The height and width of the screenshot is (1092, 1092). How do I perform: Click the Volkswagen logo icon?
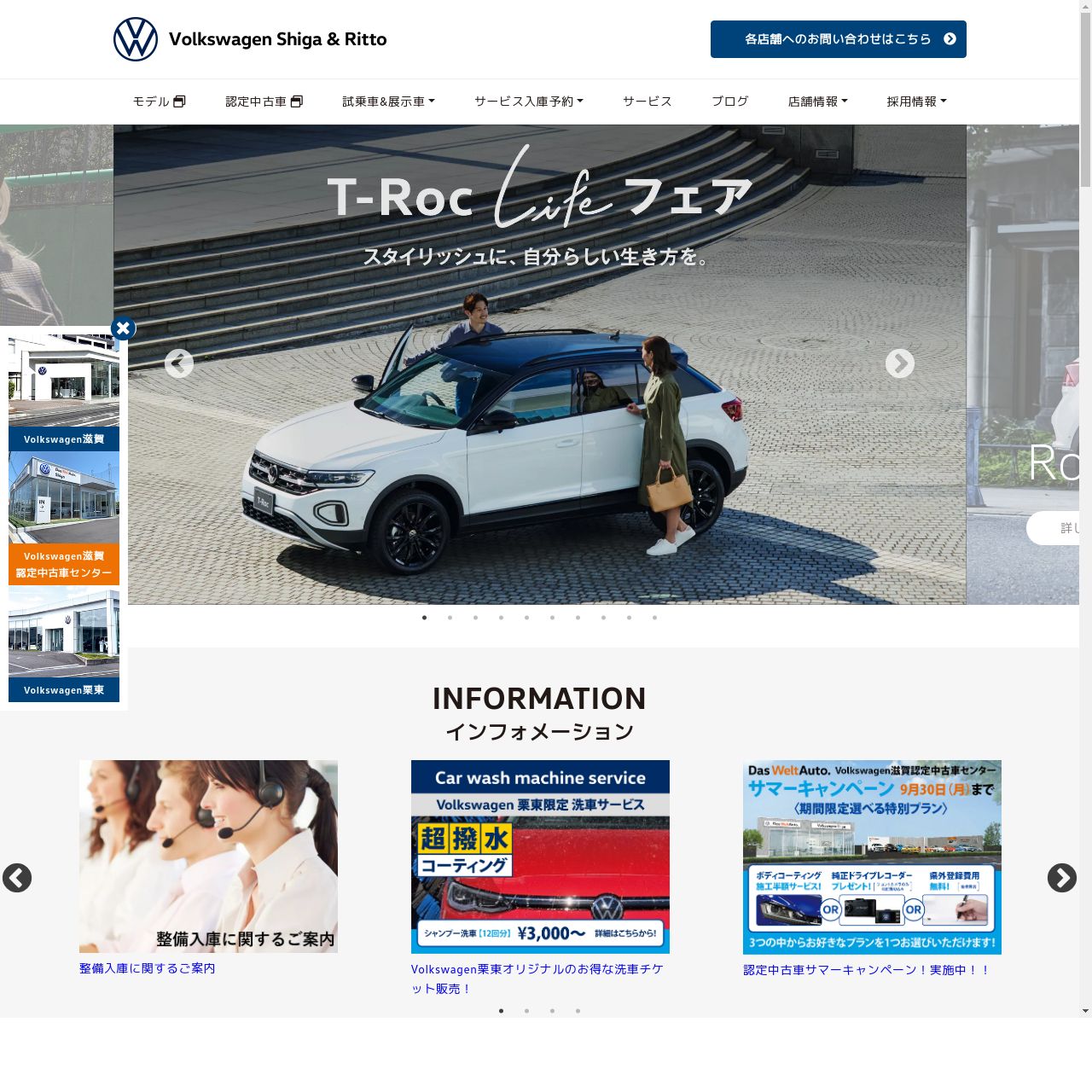136,39
